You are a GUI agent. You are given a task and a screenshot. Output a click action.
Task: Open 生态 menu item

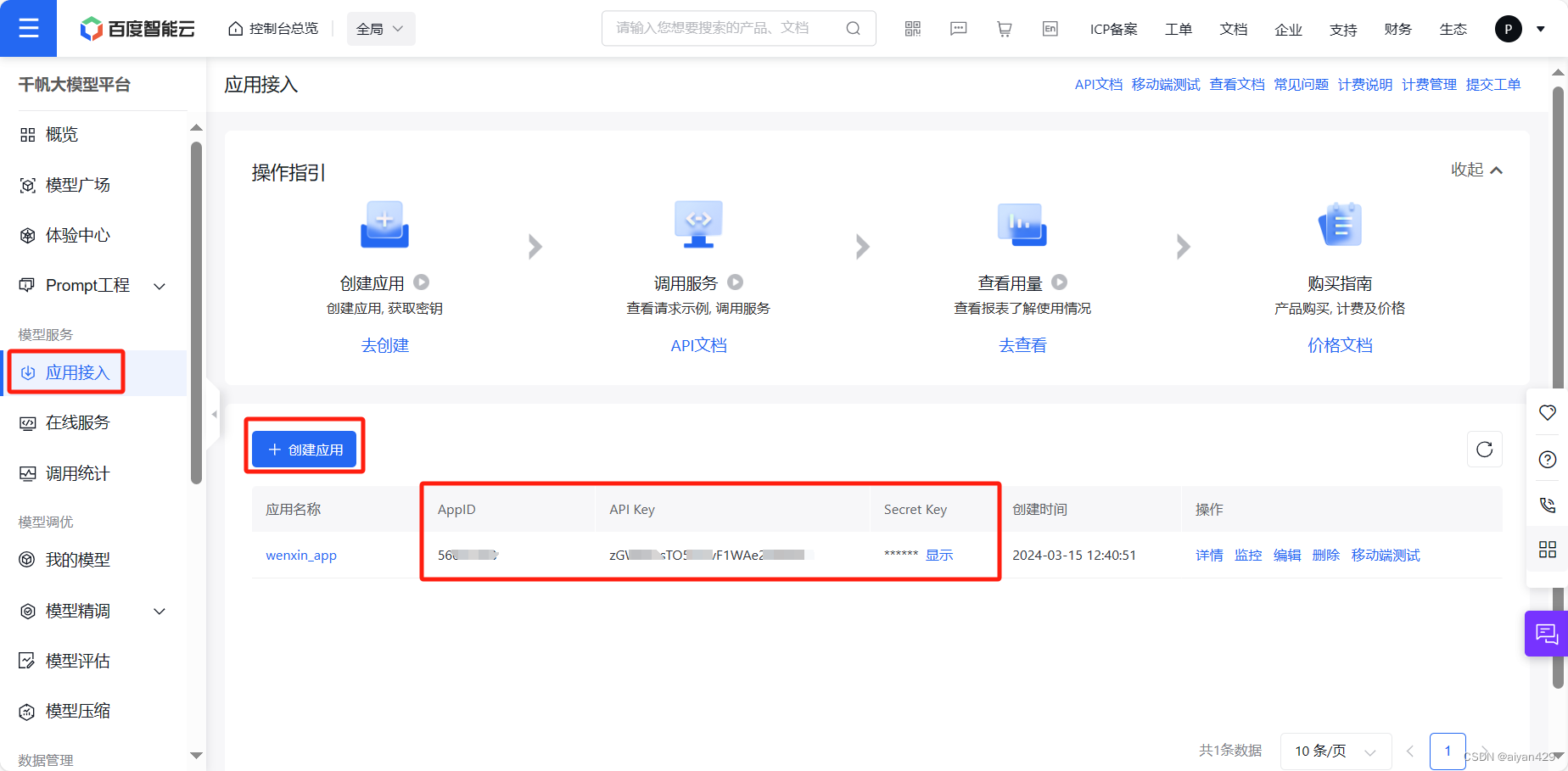coord(1453,29)
